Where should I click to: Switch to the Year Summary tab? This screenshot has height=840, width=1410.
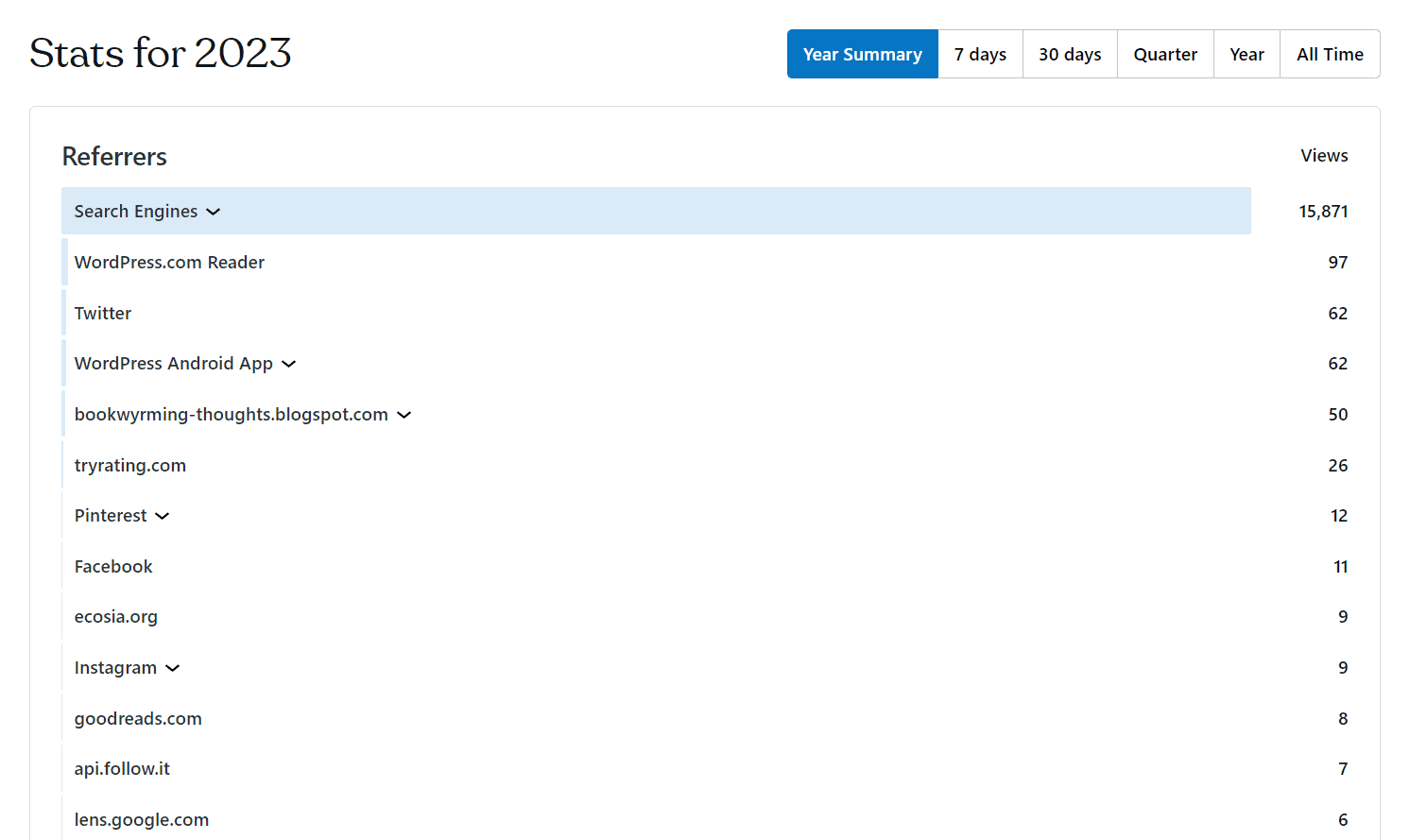click(x=862, y=54)
